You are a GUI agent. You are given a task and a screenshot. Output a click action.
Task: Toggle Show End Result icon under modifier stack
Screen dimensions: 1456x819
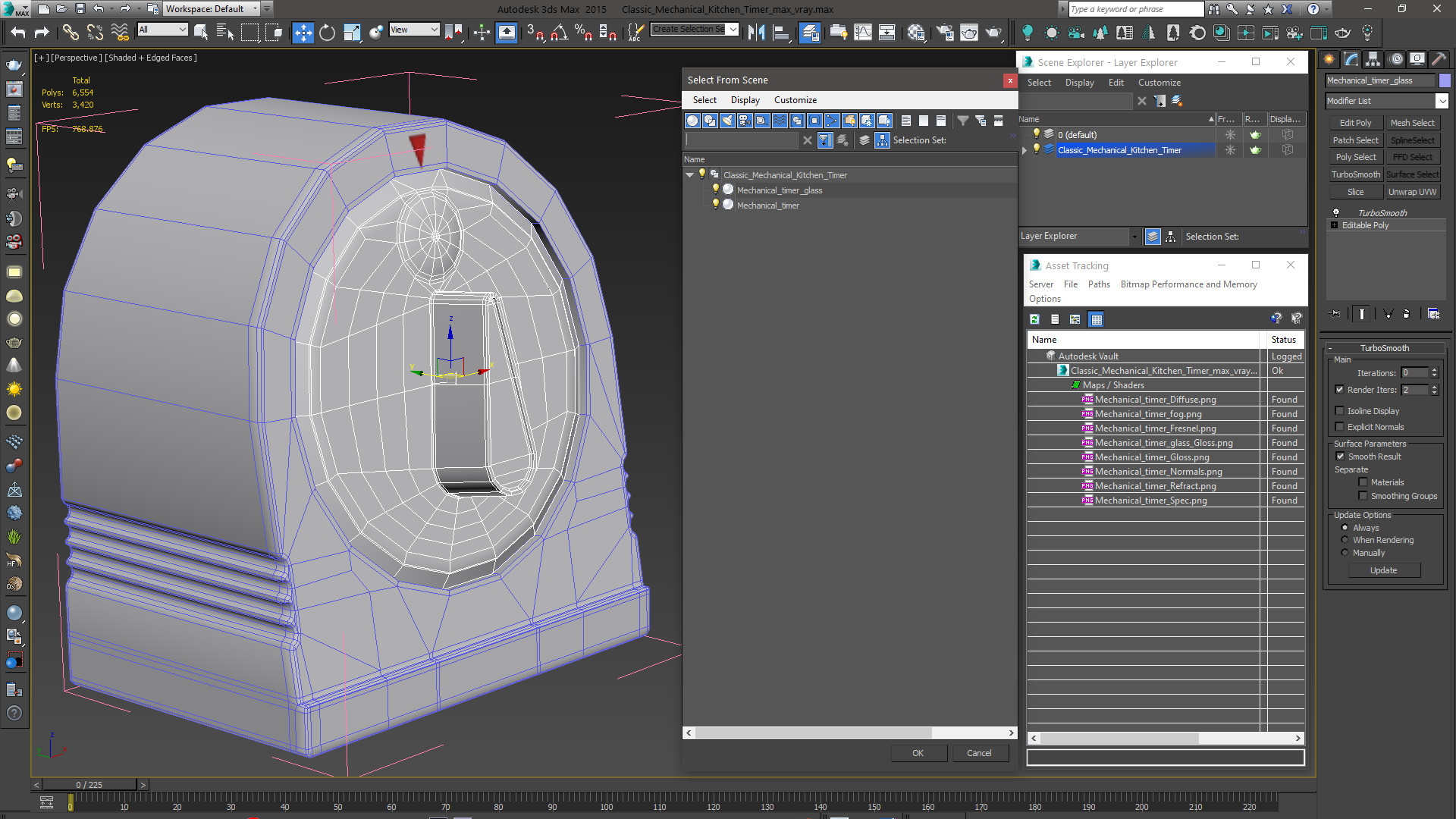pos(1361,314)
